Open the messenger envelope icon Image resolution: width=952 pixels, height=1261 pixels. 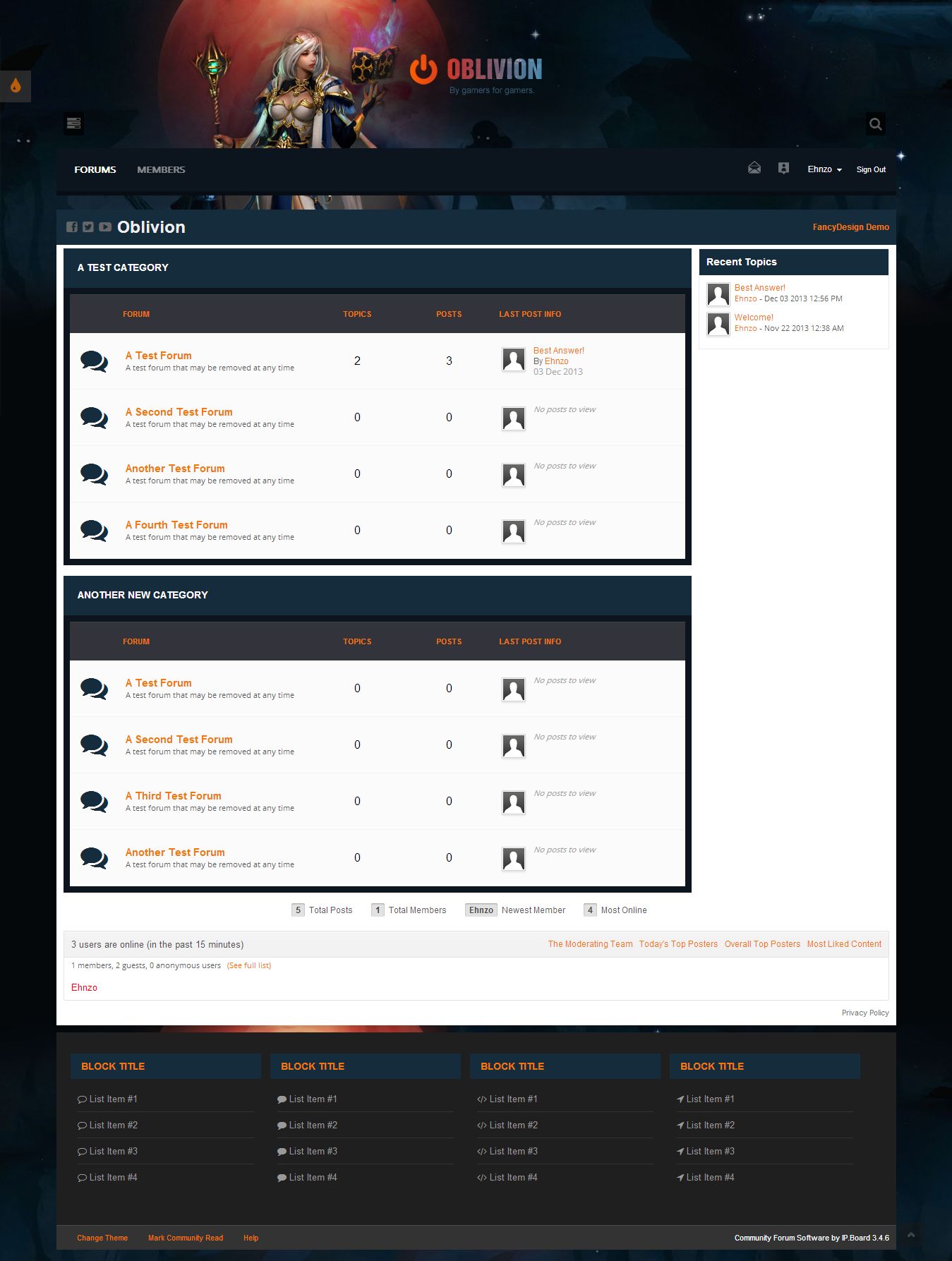pyautogui.click(x=754, y=168)
